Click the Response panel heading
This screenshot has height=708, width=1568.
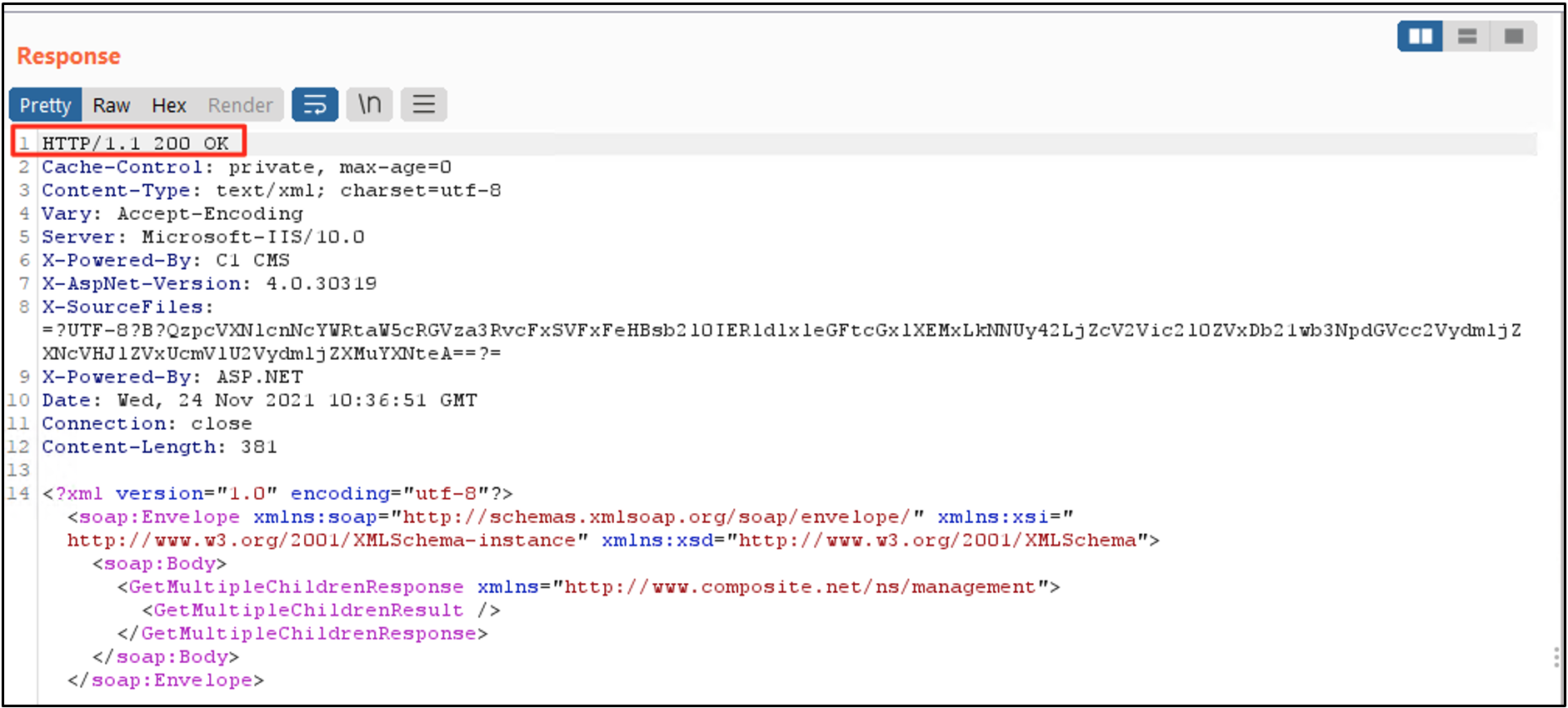[x=68, y=56]
